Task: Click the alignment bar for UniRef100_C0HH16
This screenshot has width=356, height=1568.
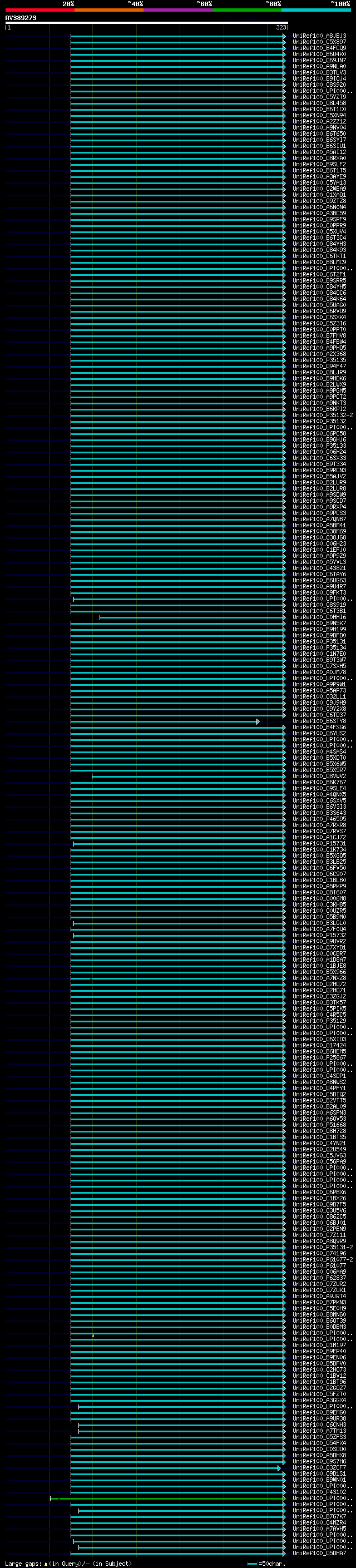Action: (192, 617)
